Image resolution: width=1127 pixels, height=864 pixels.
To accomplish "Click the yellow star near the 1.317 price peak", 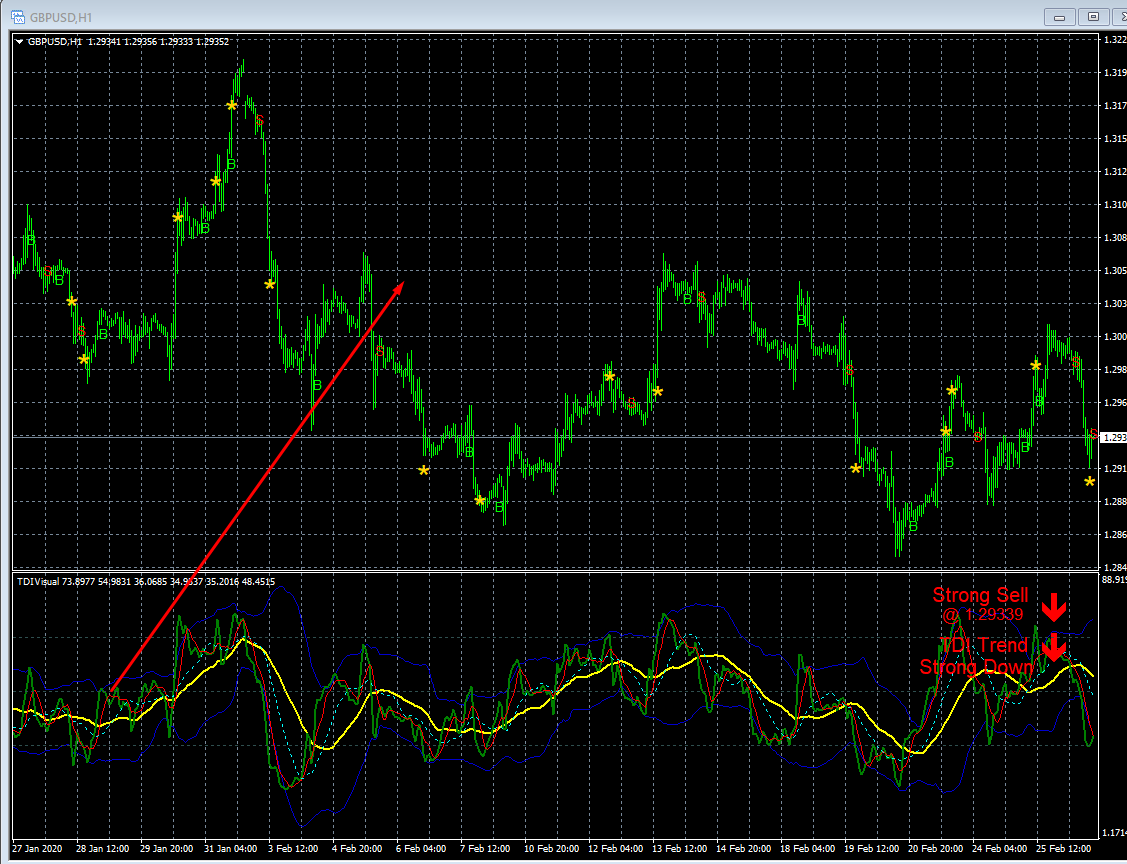I will pos(231,106).
